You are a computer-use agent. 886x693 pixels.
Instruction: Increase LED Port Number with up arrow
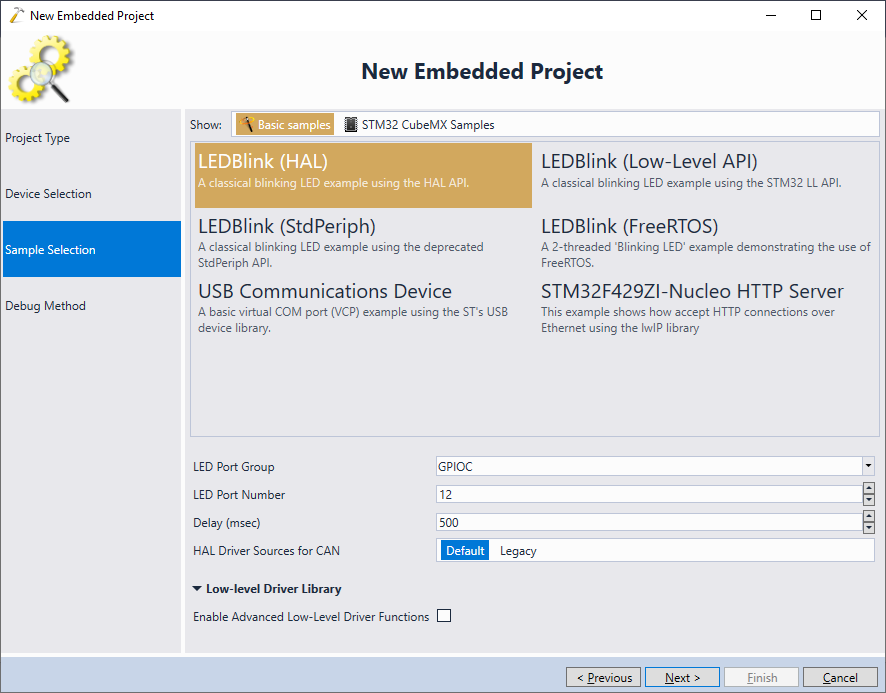click(869, 488)
